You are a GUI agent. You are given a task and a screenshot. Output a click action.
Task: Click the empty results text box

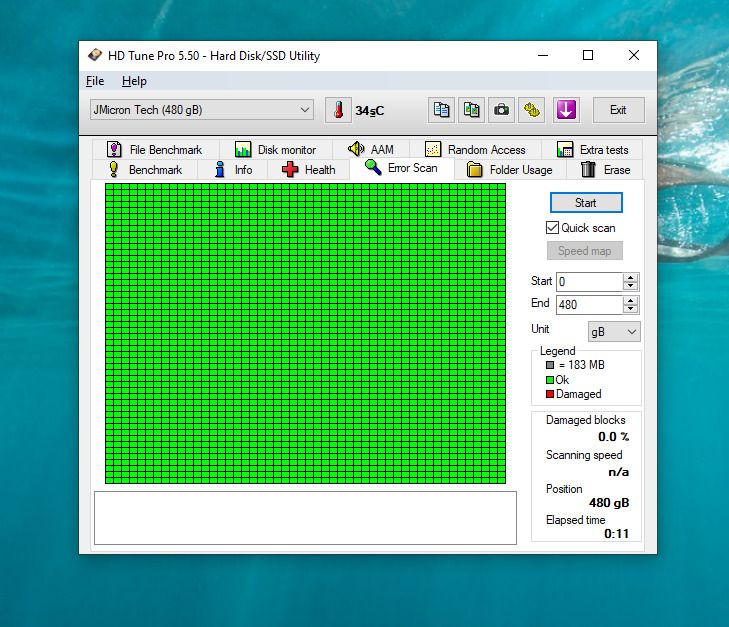(x=305, y=518)
